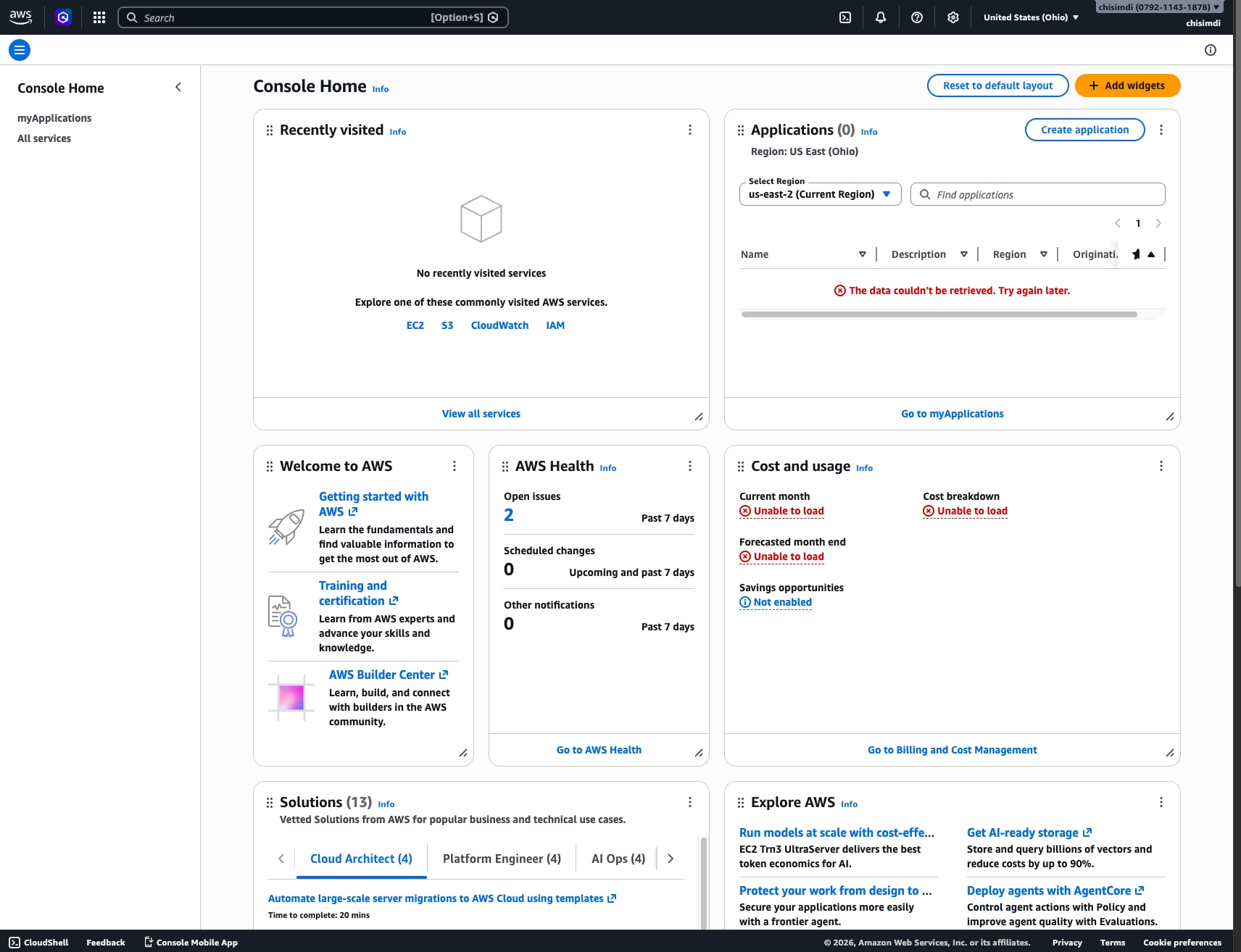Open Applications widget options menu
The image size is (1241, 952).
point(1161,130)
